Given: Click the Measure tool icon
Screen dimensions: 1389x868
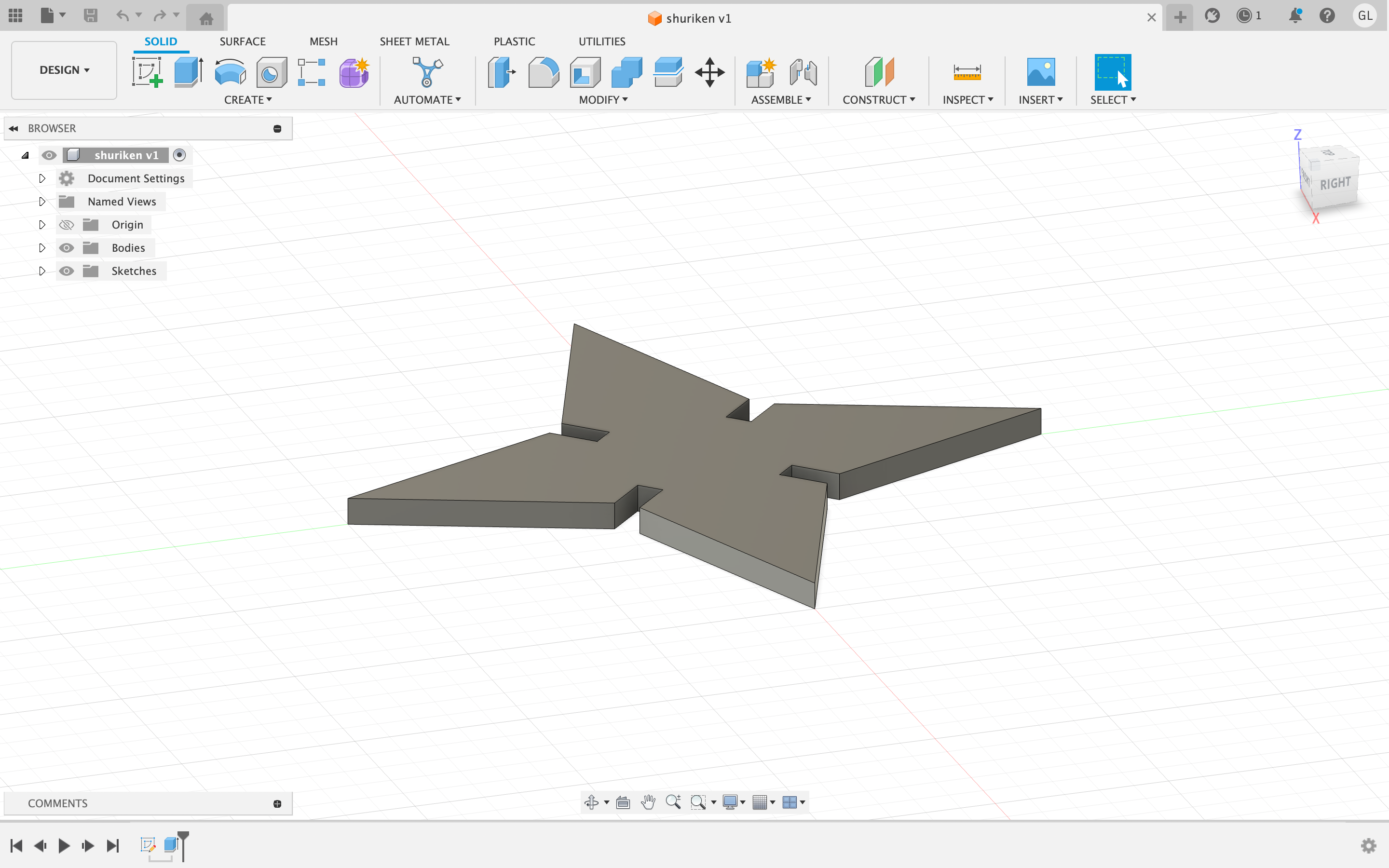Looking at the screenshot, I should [967, 72].
